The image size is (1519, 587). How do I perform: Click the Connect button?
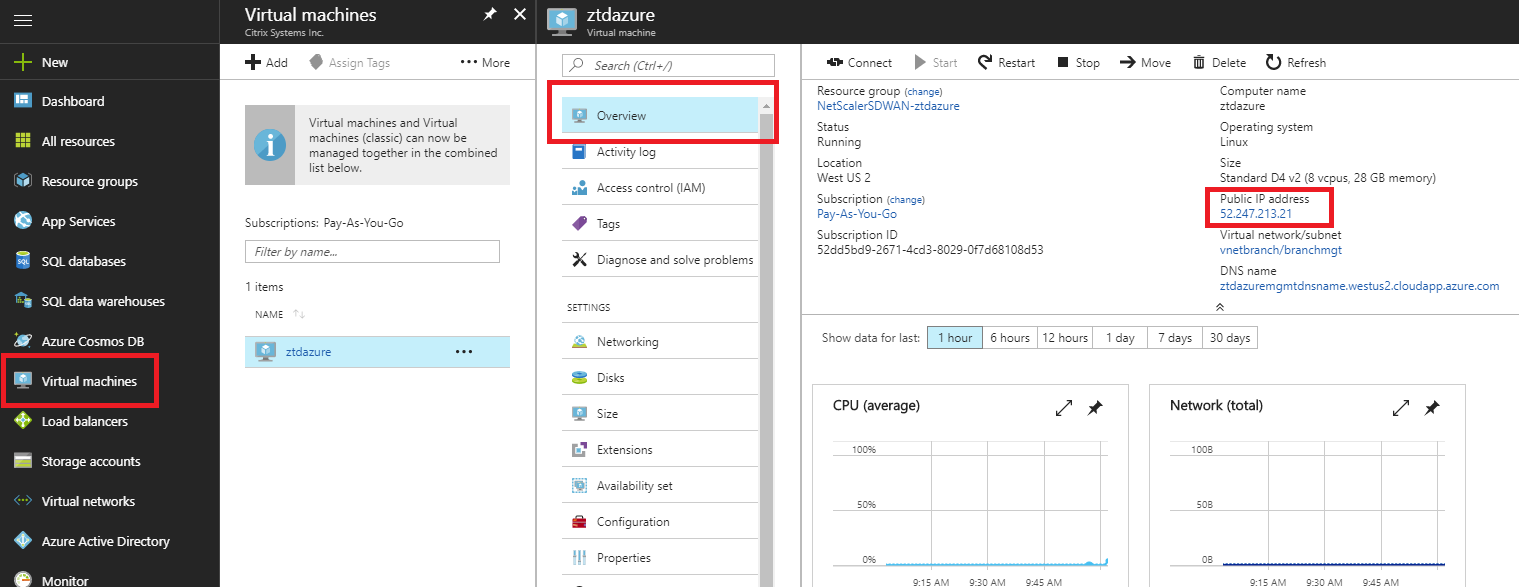(x=860, y=62)
